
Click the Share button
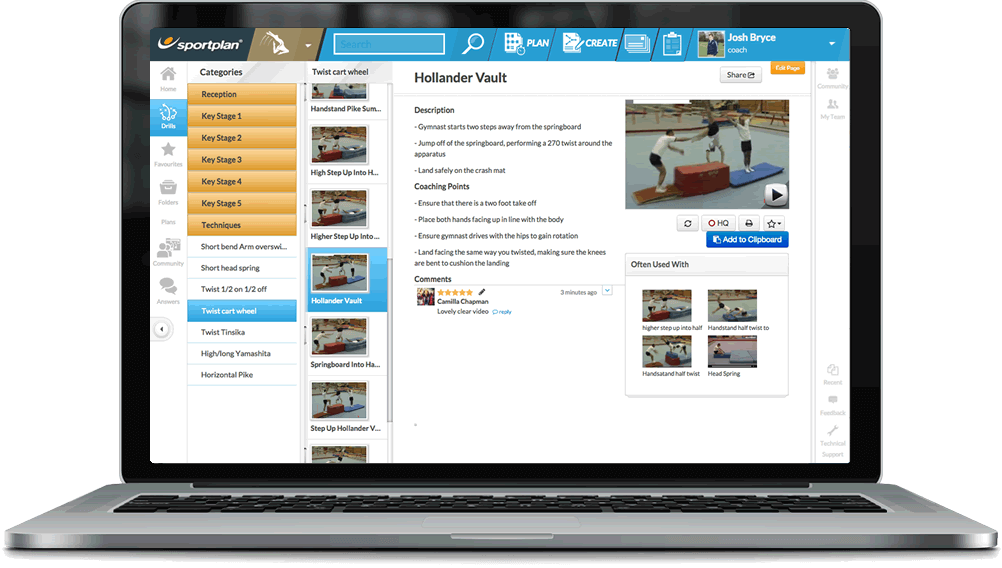coord(740,75)
